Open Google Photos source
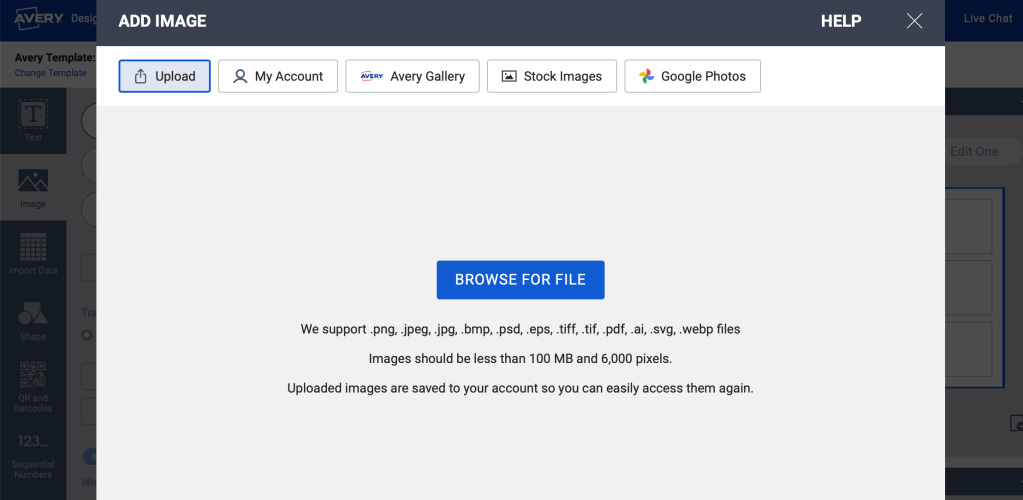The image size is (1023, 500). [692, 76]
